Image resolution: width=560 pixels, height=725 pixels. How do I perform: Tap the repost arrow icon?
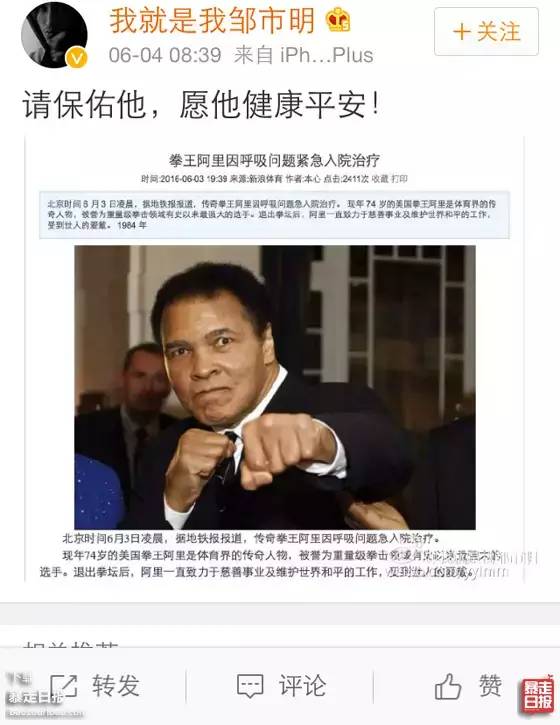point(63,686)
